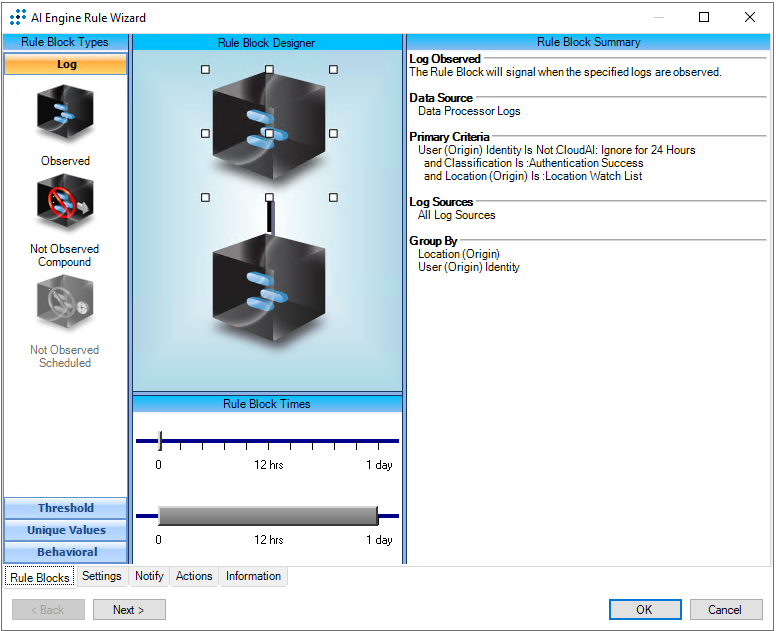This screenshot has height=631, width=776.
Task: Go to the Actions tab
Action: click(x=194, y=576)
